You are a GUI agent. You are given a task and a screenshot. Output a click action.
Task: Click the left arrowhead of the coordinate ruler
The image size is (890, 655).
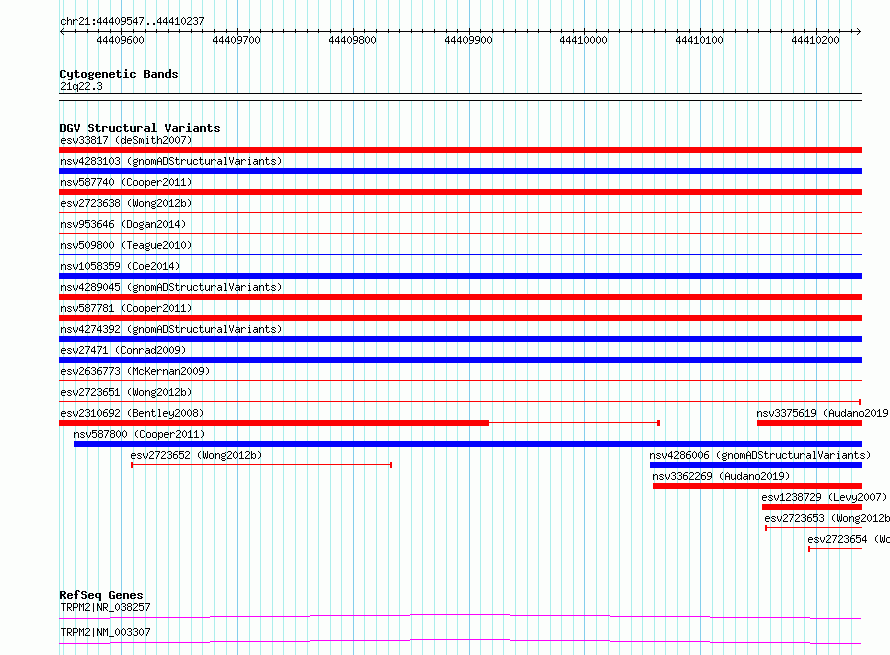tap(62, 31)
